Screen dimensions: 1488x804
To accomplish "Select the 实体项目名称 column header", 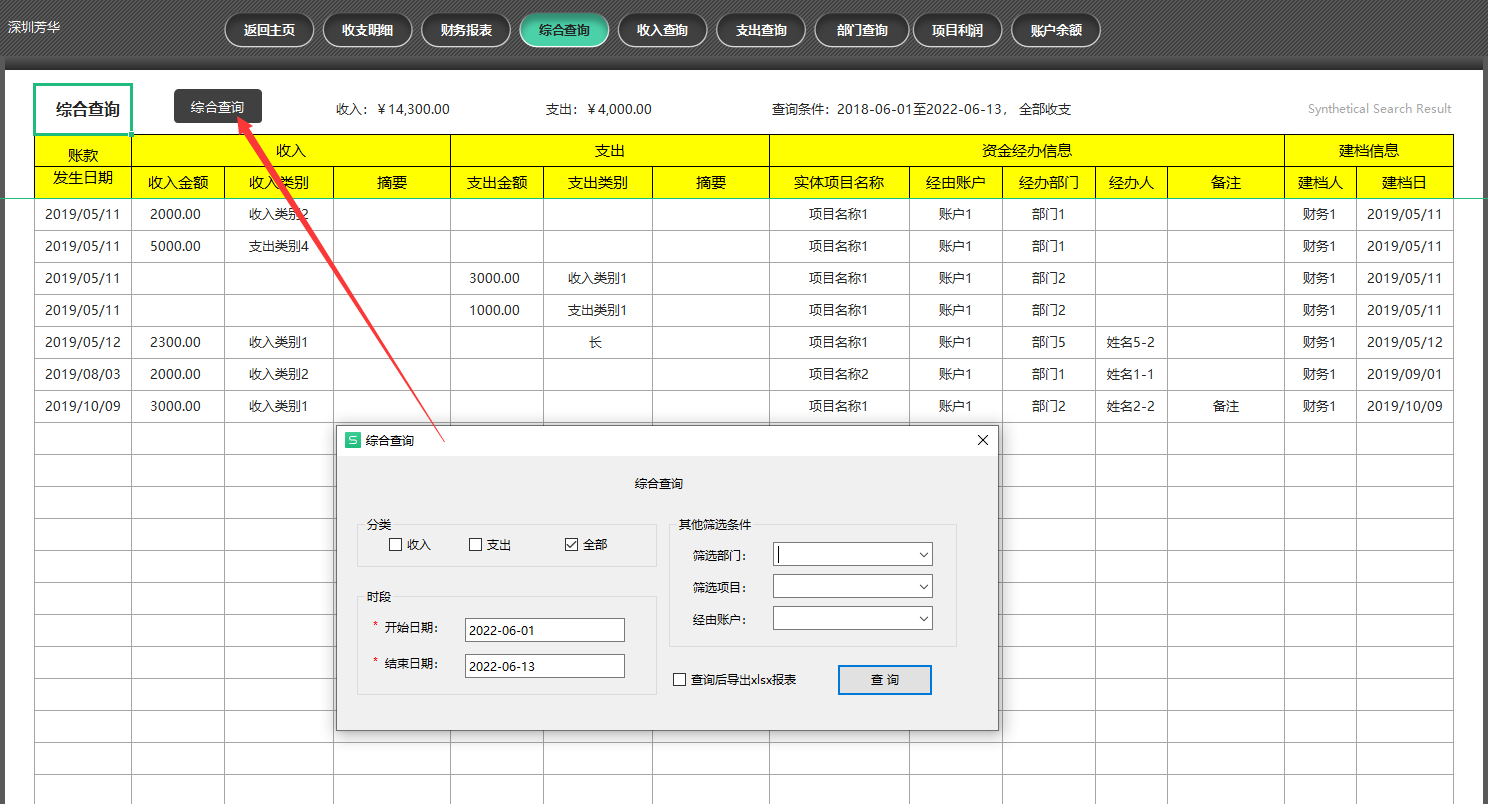I will [x=839, y=182].
